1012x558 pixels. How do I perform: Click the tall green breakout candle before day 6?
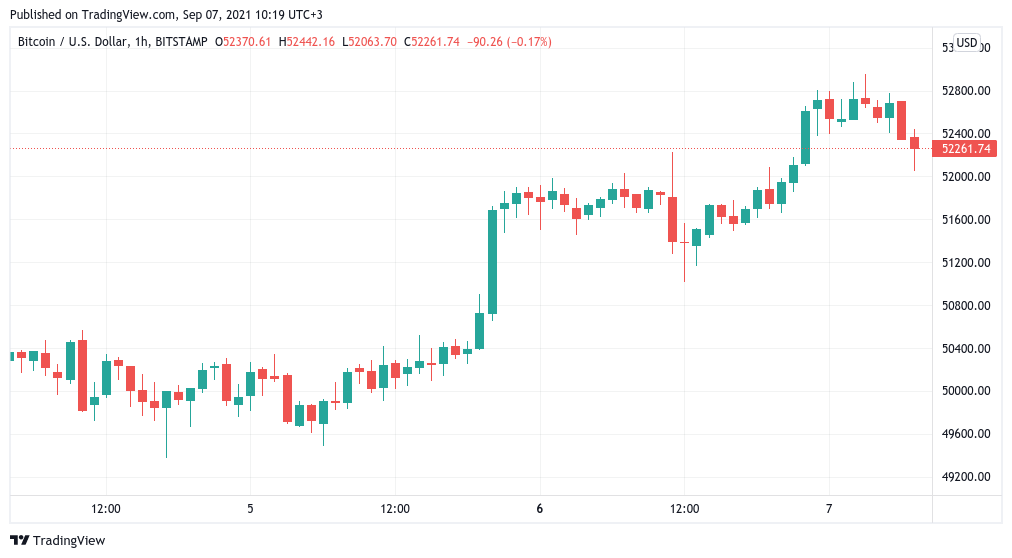[x=492, y=262]
